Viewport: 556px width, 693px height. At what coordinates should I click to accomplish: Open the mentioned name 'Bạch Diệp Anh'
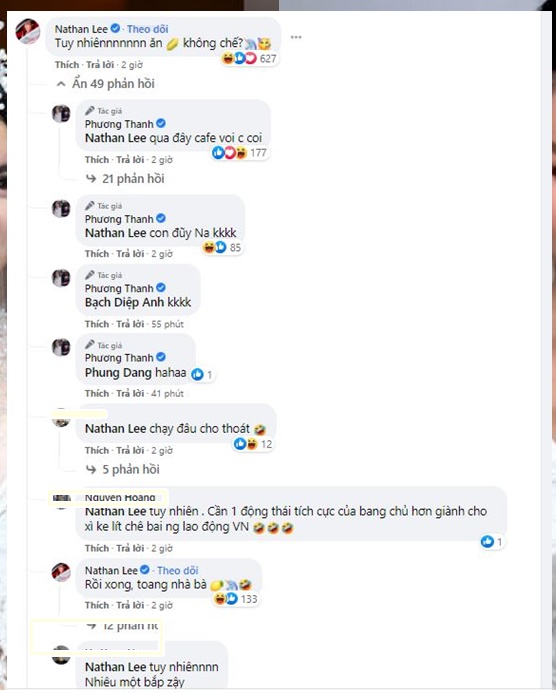[x=125, y=302]
